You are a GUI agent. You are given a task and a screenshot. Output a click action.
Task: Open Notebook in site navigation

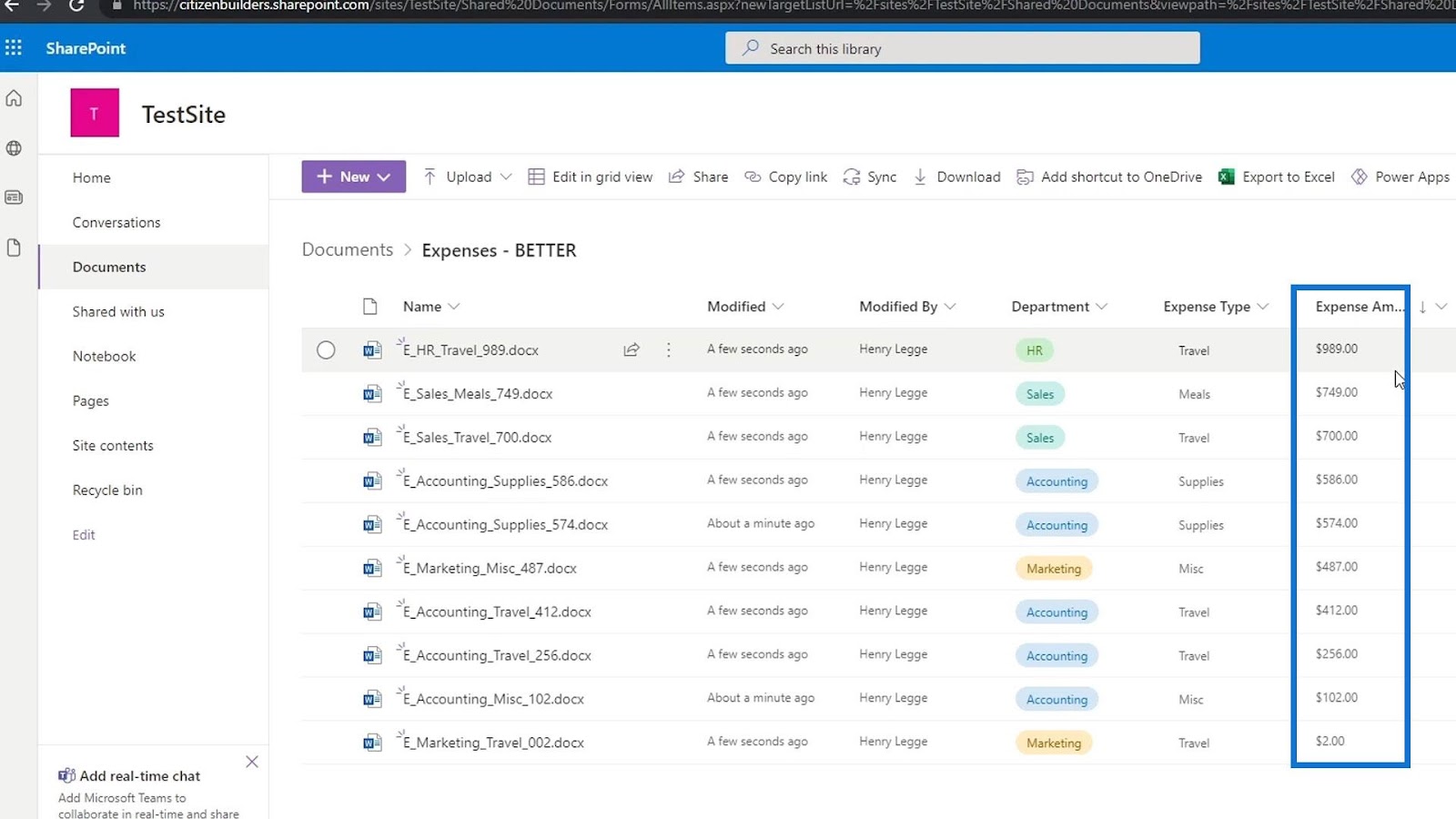click(105, 356)
